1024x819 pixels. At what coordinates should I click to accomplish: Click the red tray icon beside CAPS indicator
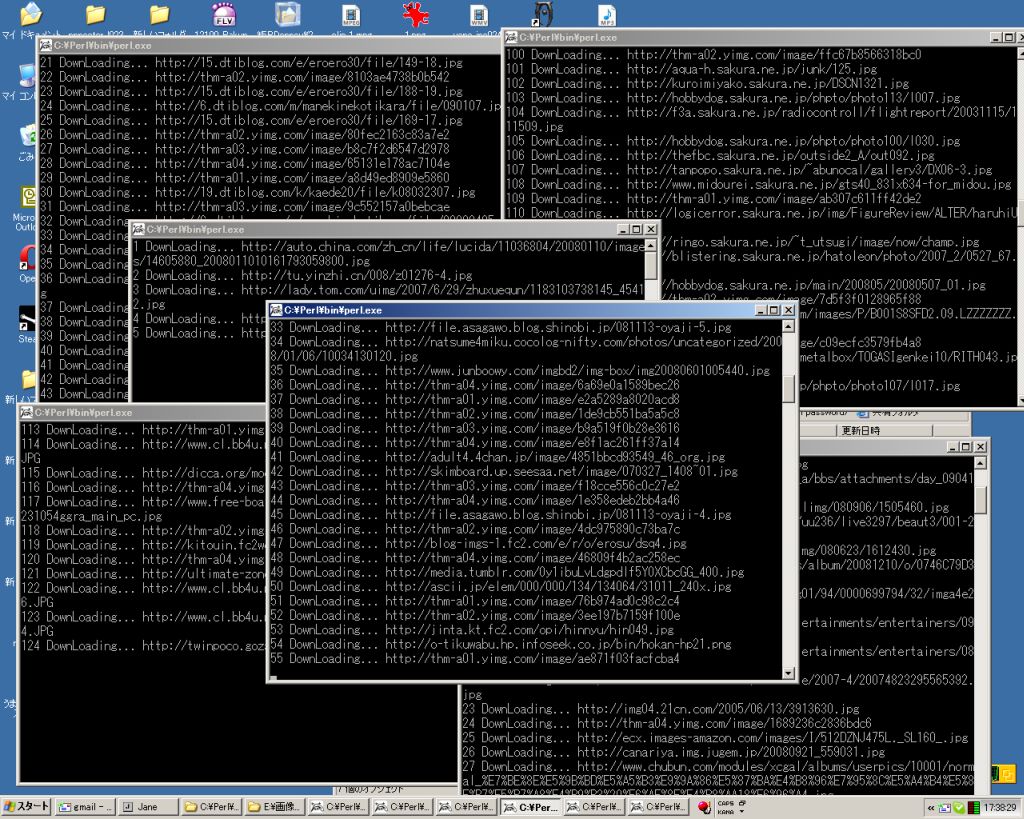704,807
